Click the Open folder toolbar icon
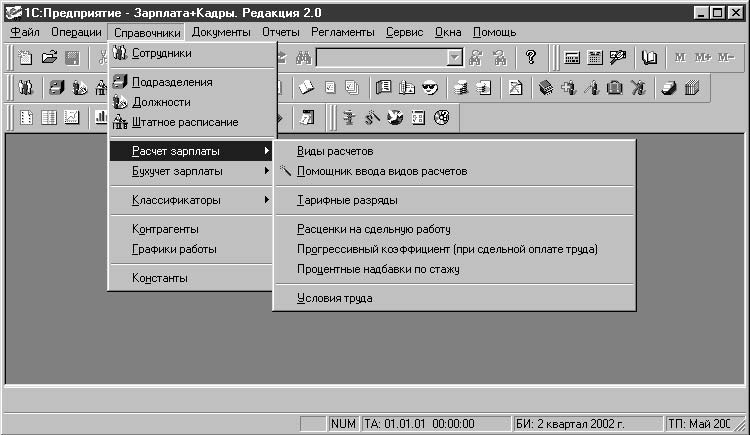This screenshot has height=435, width=750. pyautogui.click(x=49, y=58)
